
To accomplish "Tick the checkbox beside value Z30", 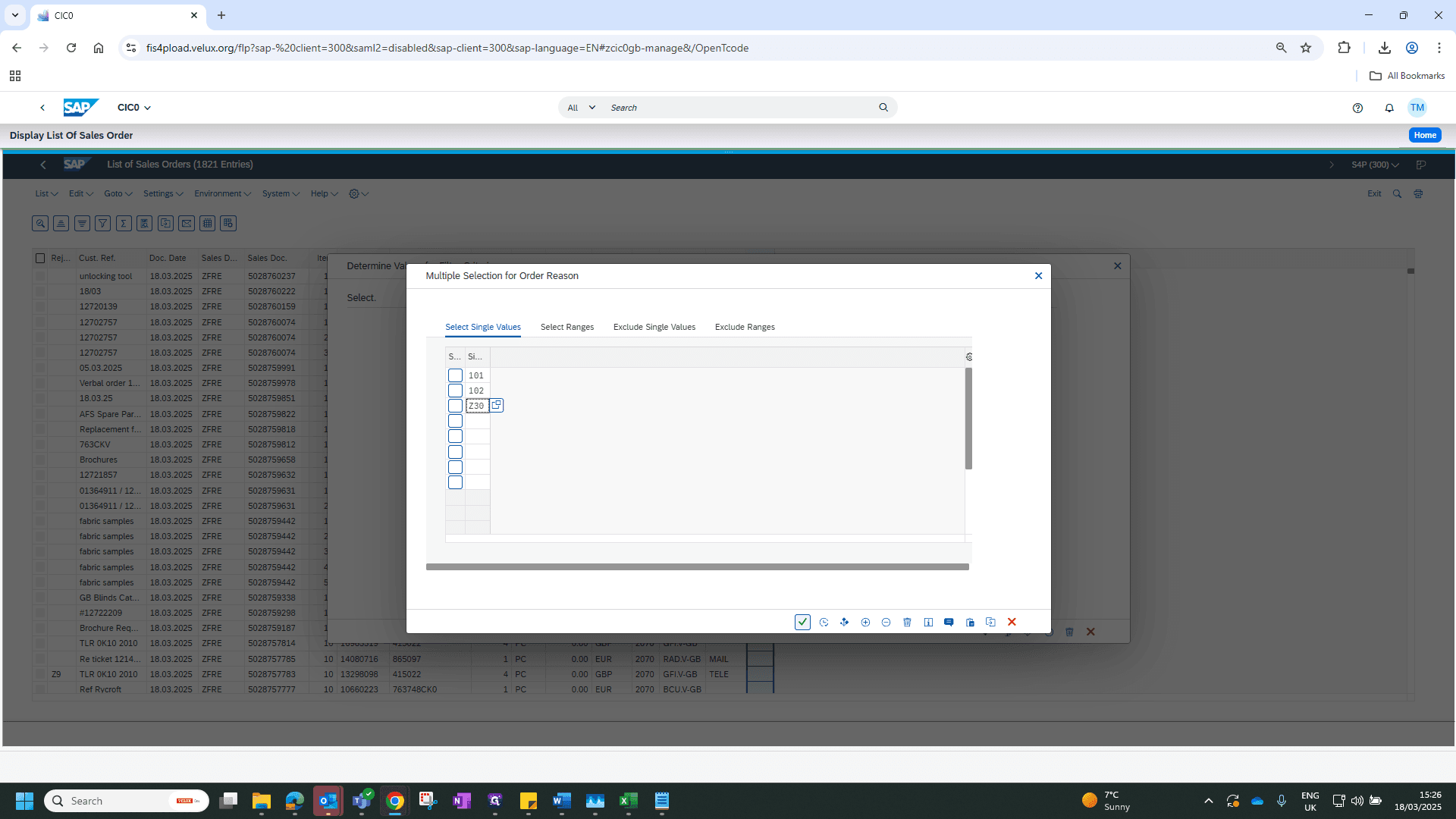I will 455,406.
